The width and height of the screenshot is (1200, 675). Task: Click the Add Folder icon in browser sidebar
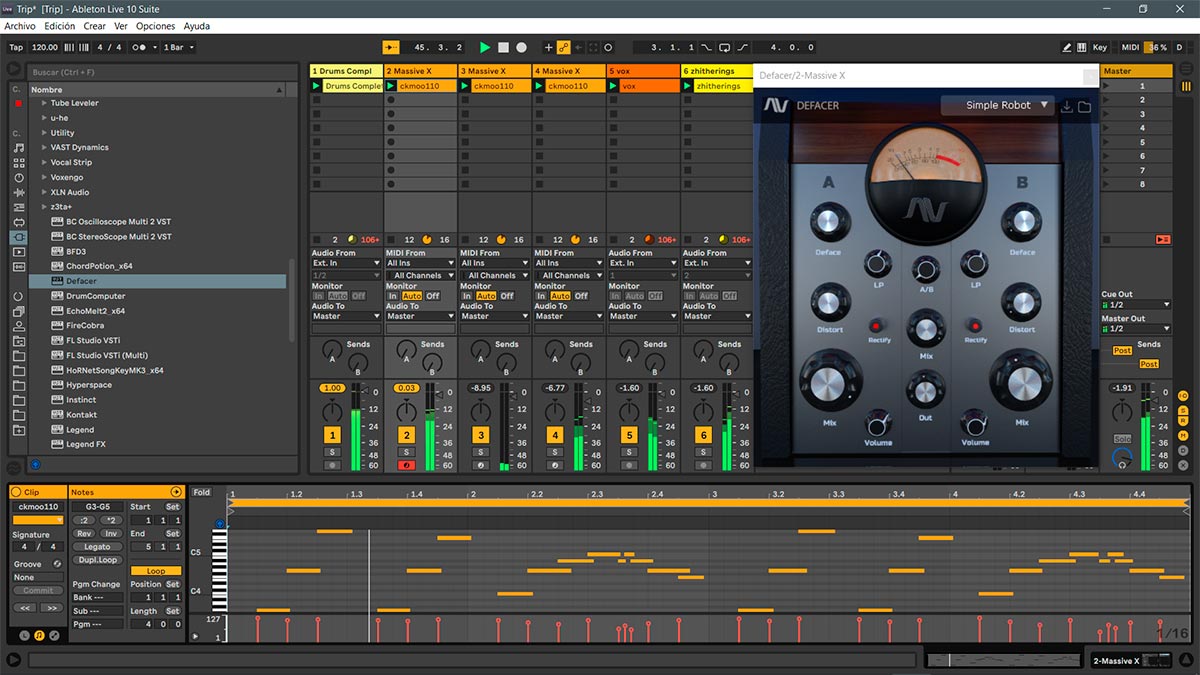click(x=19, y=429)
